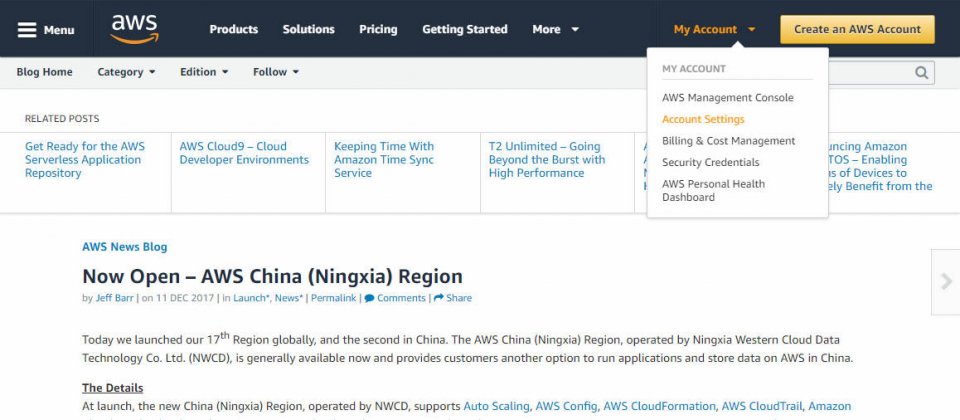Open the Amazon Time Sync Service post
The width and height of the screenshot is (960, 420).
pyautogui.click(x=384, y=160)
